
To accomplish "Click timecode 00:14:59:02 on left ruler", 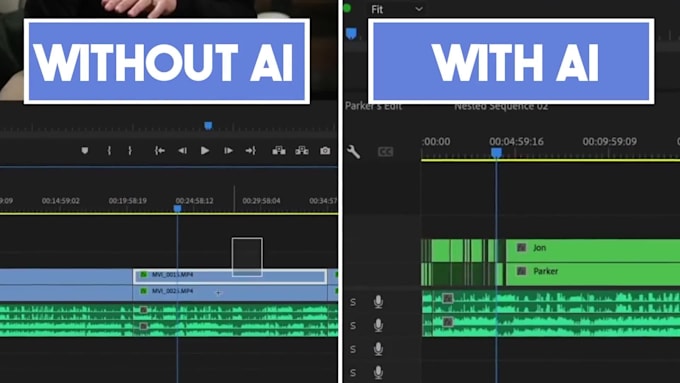I will click(x=61, y=201).
